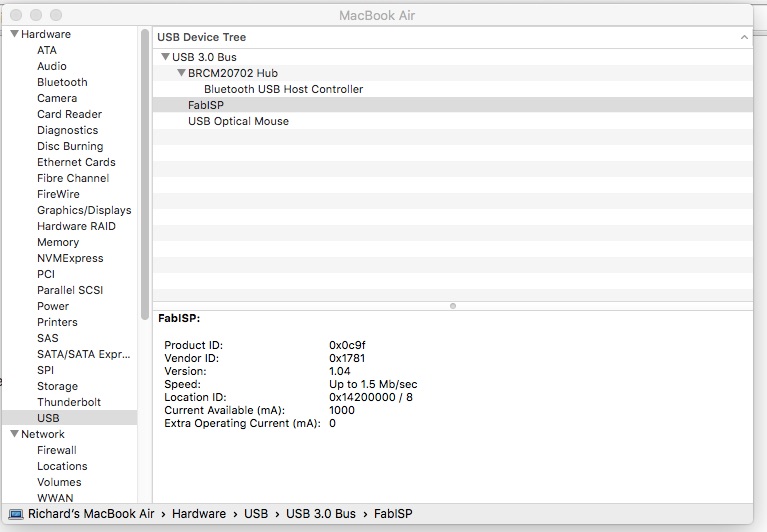Toggle sort chevron in USB Device Tree header
Screen dimensions: 767x532
[x=744, y=37]
